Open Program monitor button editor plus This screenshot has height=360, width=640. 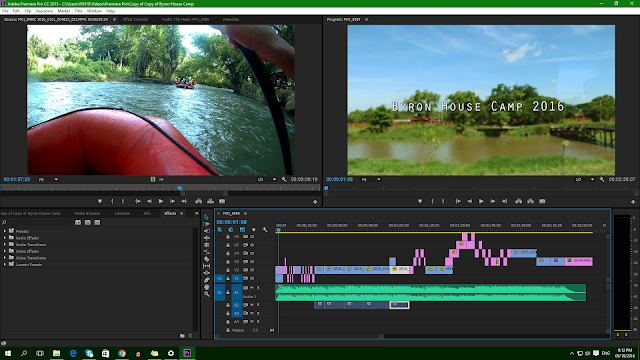tap(633, 202)
